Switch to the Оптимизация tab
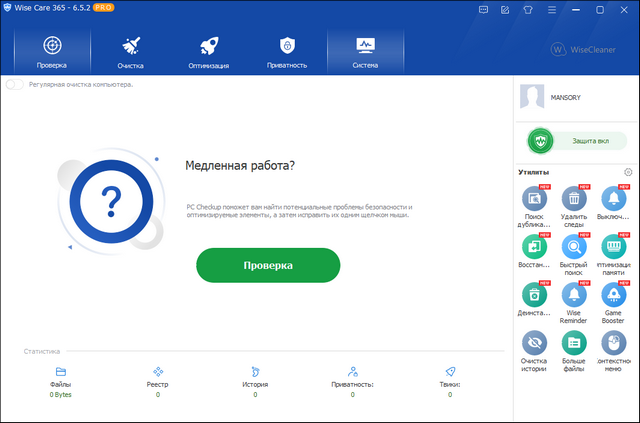Viewport: 640px width, 423px height. [209, 51]
